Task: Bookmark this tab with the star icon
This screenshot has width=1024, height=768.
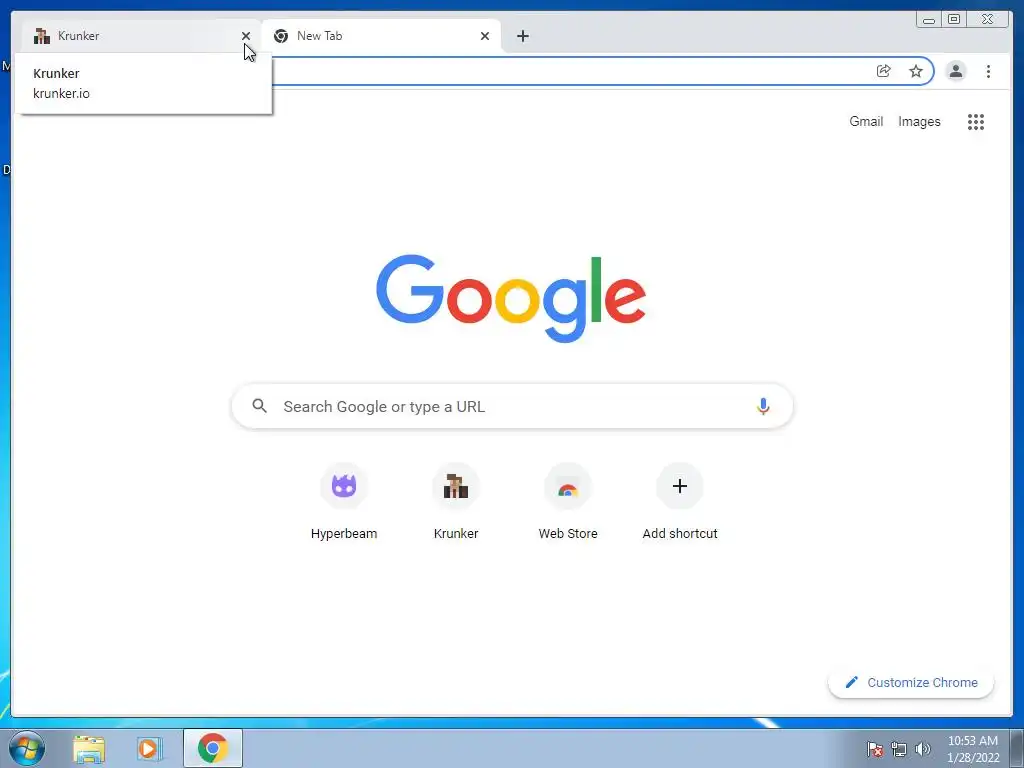Action: tap(916, 71)
